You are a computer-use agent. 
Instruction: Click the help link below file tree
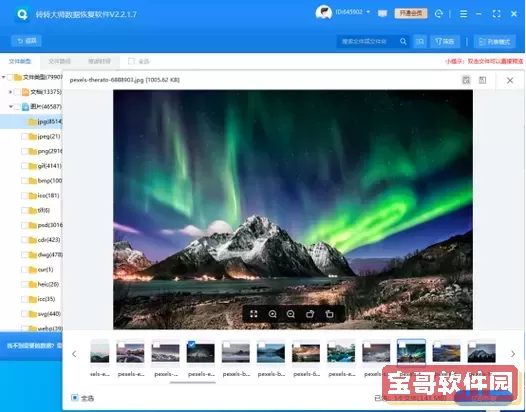pos(34,345)
